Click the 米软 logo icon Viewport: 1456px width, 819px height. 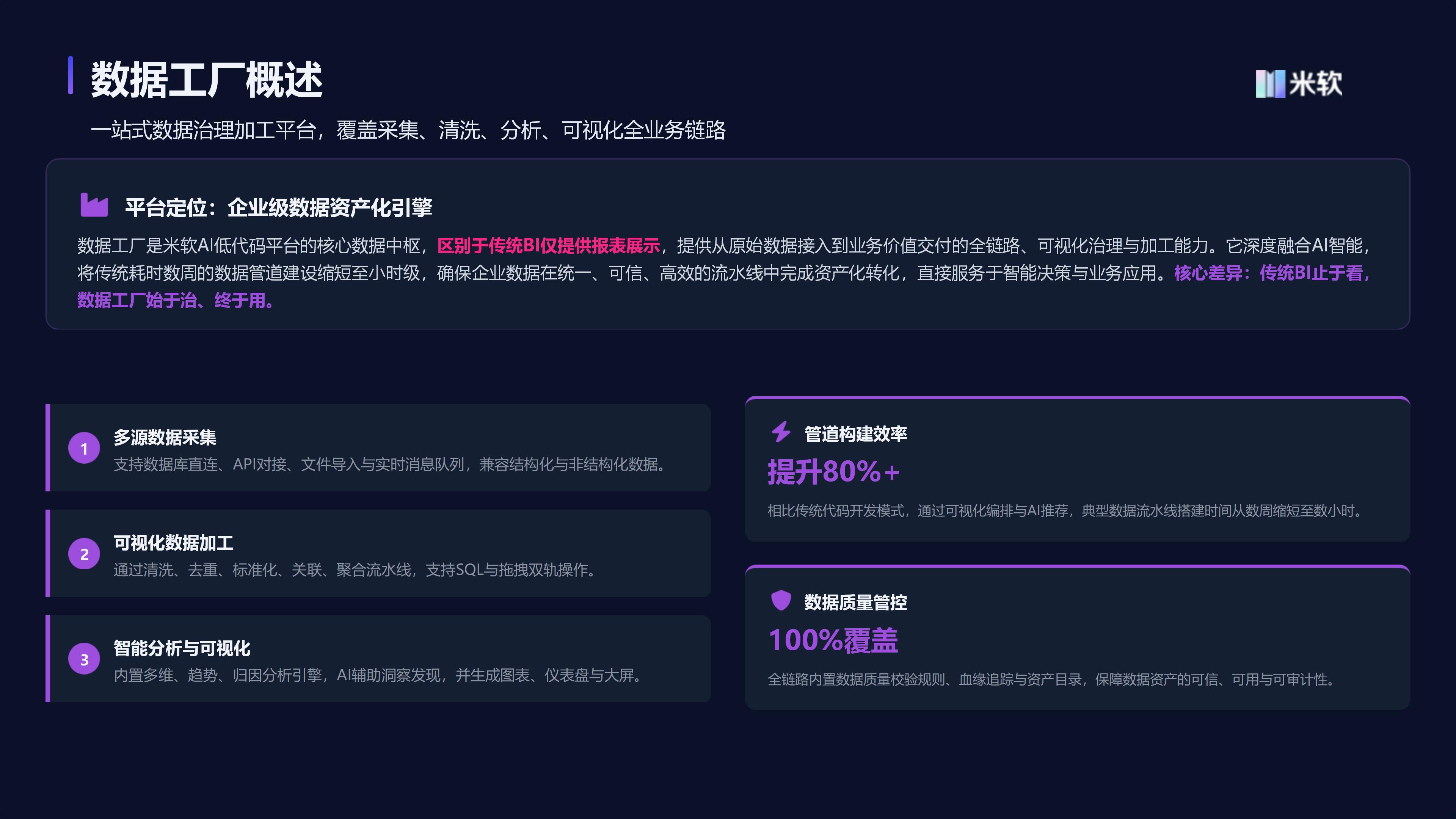[x=1270, y=84]
